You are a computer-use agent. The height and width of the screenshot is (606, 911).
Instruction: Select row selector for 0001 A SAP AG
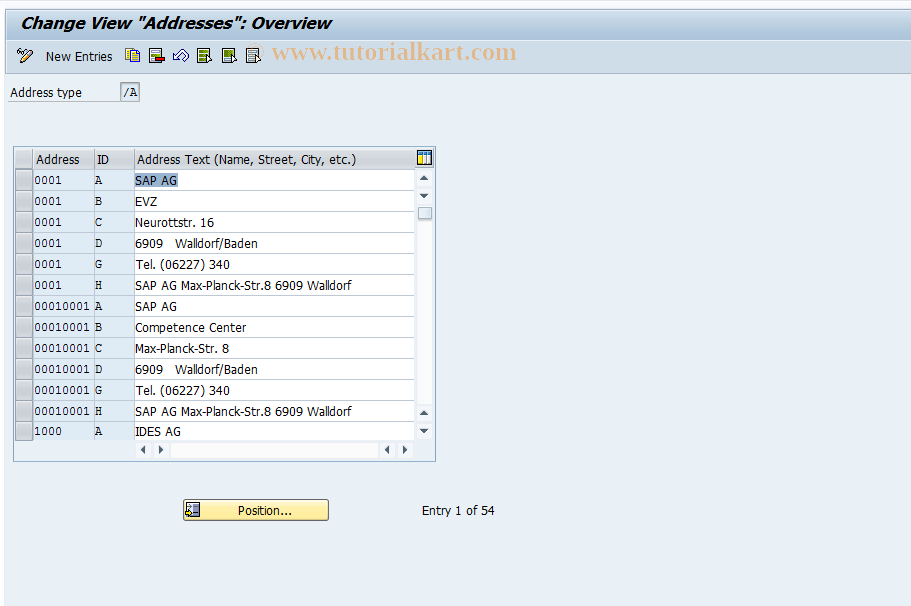pyautogui.click(x=24, y=180)
